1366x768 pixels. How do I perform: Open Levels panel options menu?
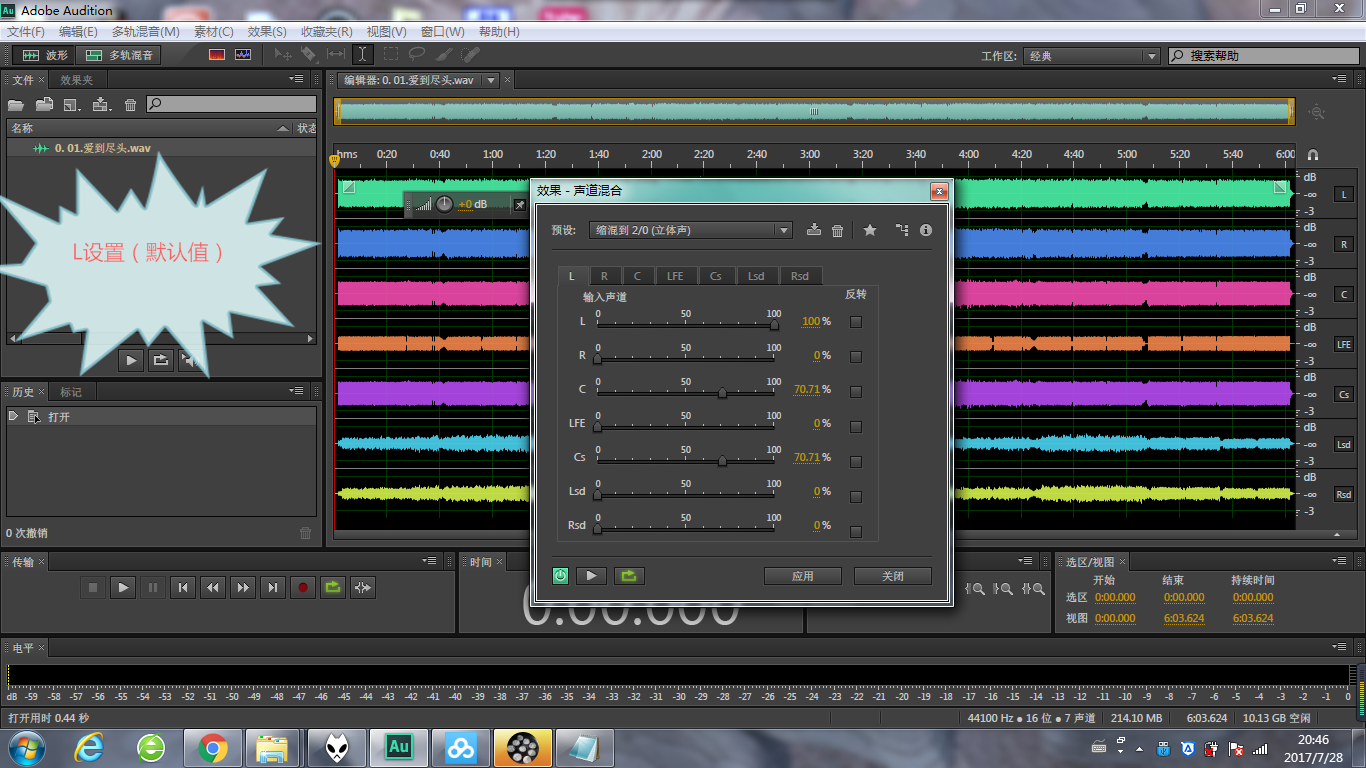(1340, 647)
